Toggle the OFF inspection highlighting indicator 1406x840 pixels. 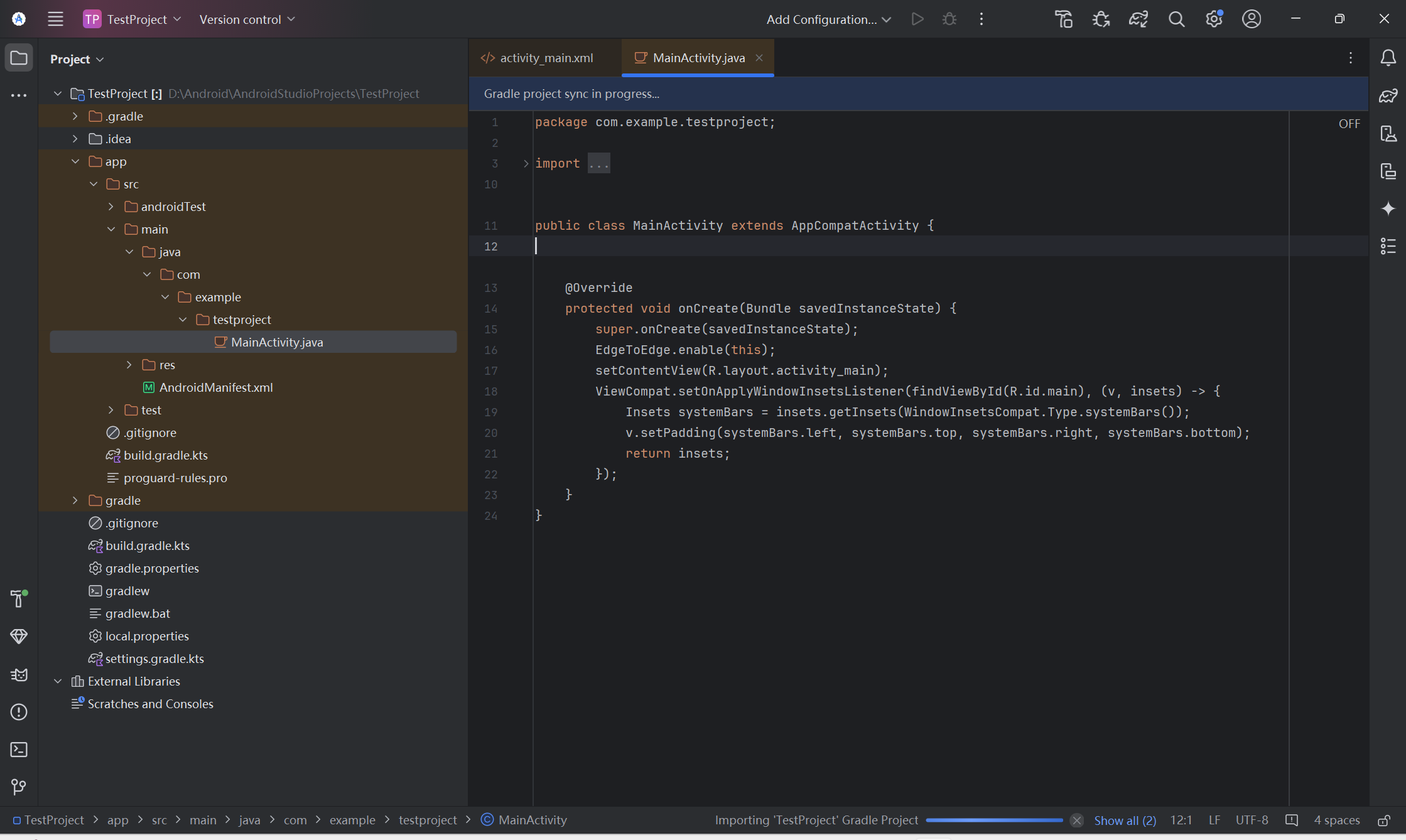click(1349, 124)
